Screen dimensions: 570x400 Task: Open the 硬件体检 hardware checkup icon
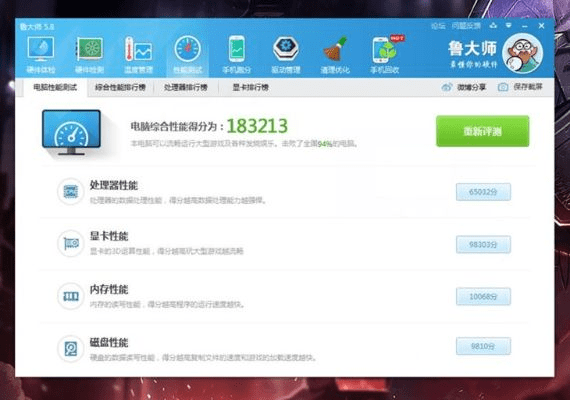[x=41, y=50]
